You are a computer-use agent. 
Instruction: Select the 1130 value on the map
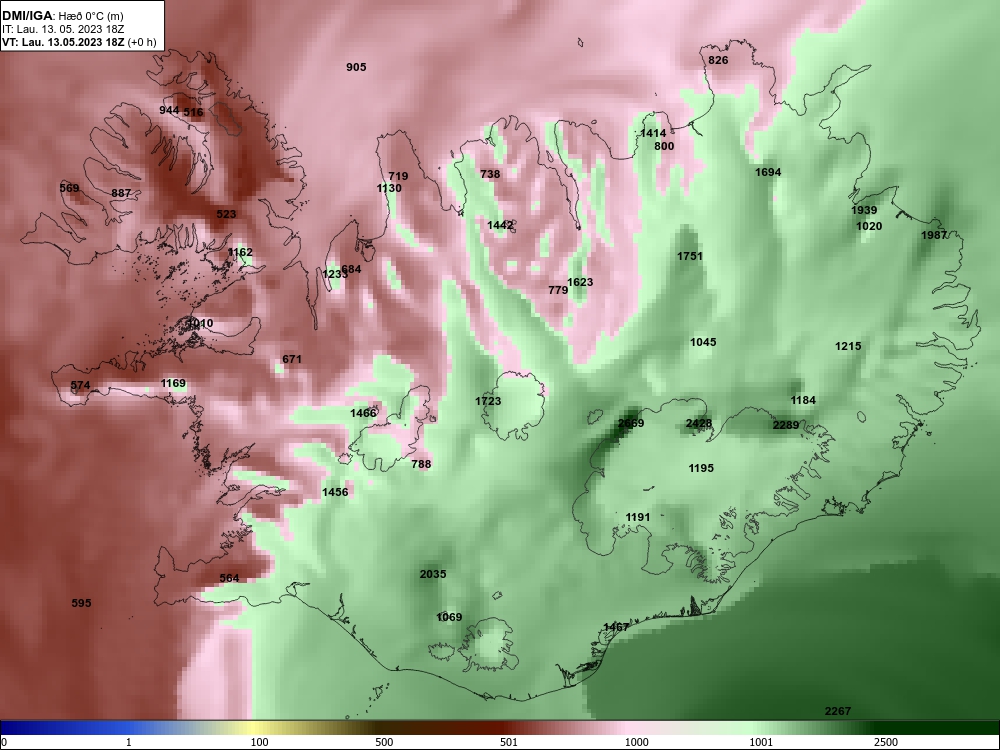pyautogui.click(x=389, y=188)
